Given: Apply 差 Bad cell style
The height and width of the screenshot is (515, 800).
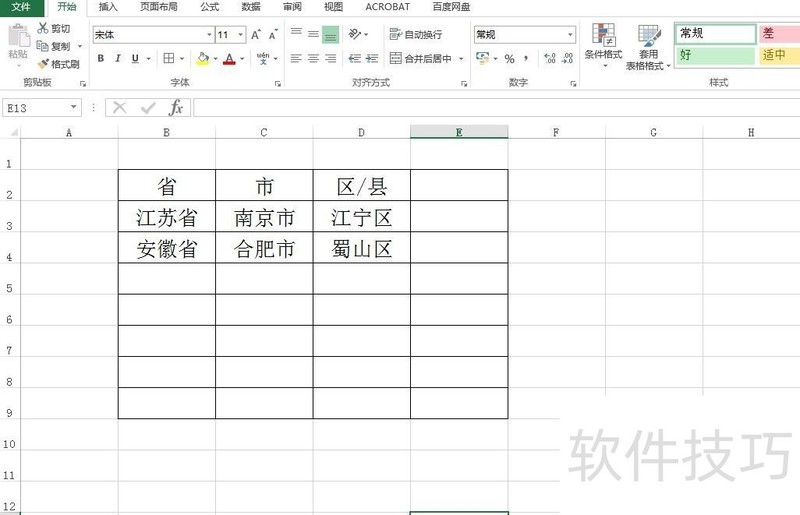Looking at the screenshot, I should coord(779,34).
